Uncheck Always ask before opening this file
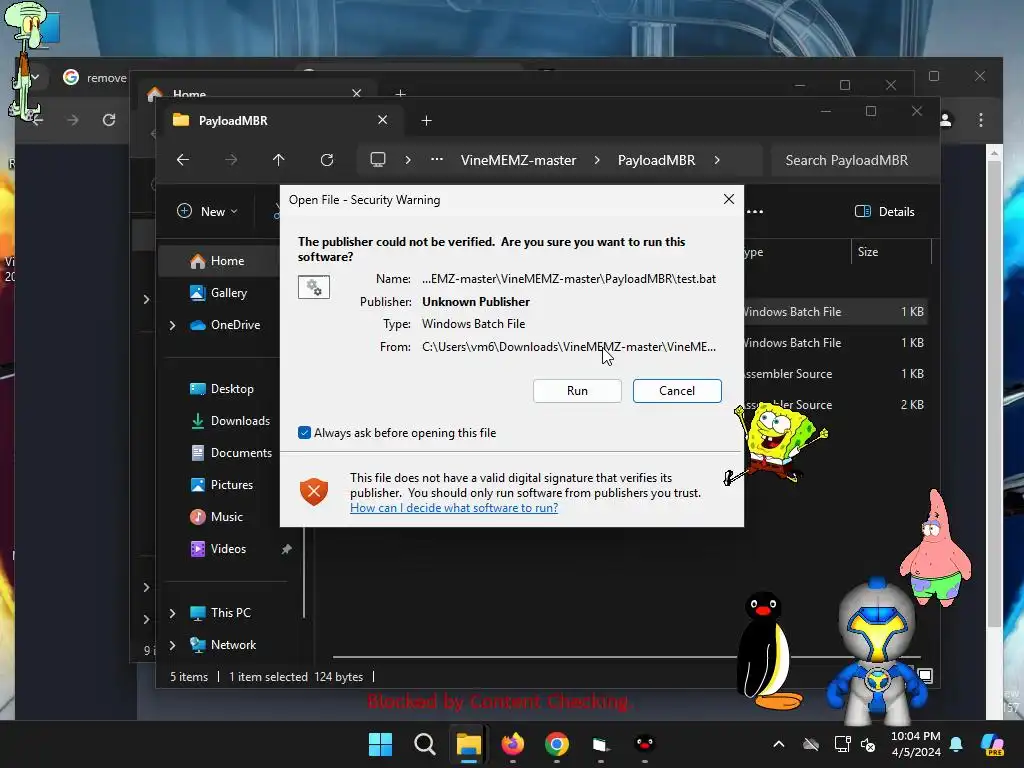The image size is (1024, 768). (304, 433)
